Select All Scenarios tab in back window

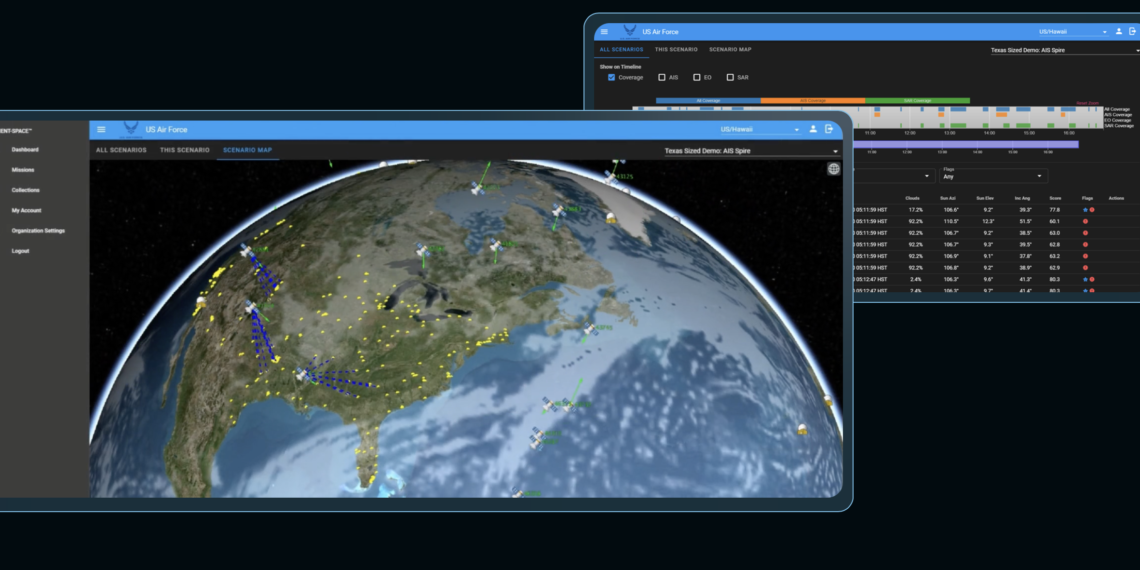622,49
